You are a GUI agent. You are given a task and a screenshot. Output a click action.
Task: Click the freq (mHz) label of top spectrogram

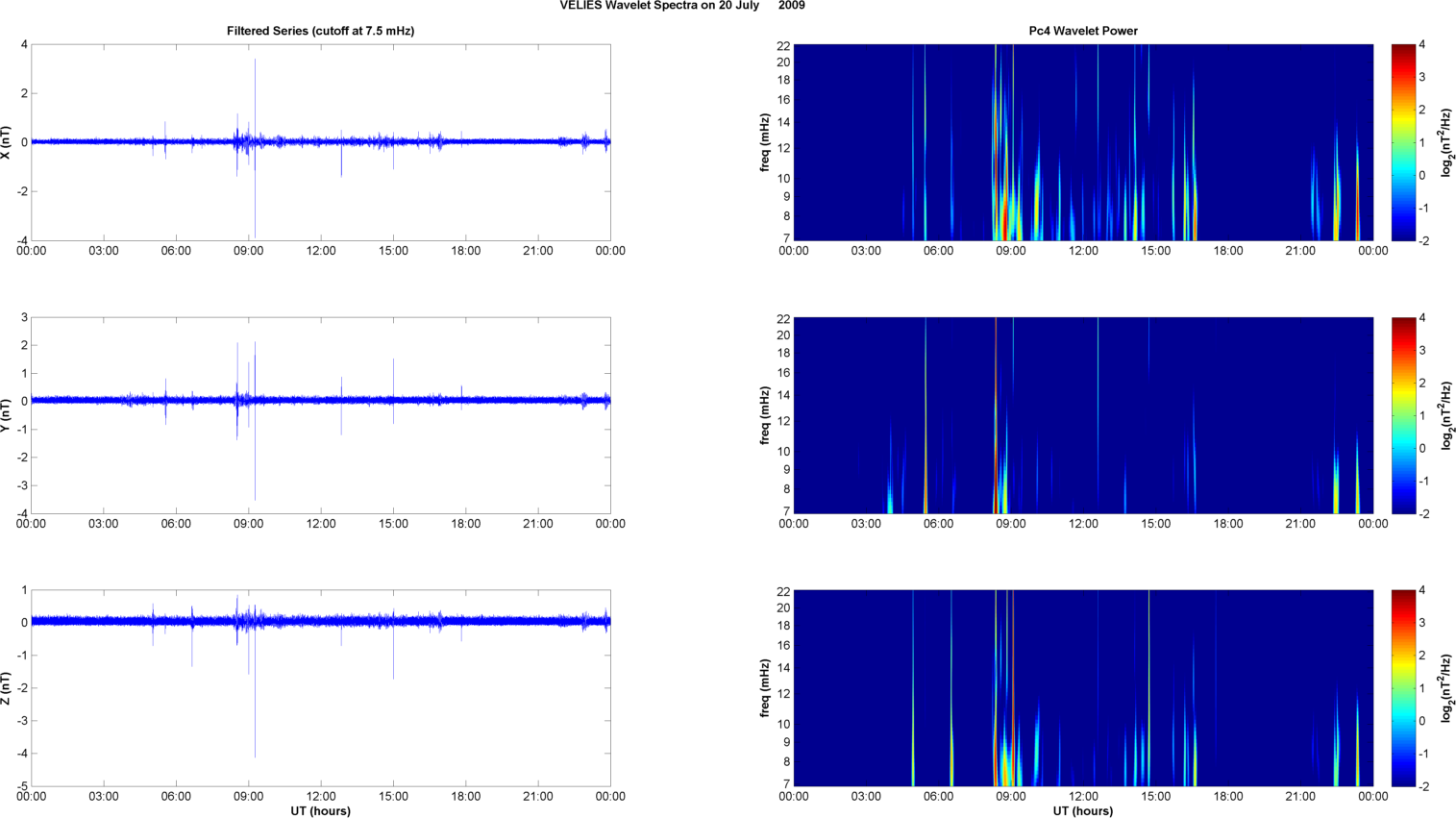pos(766,142)
